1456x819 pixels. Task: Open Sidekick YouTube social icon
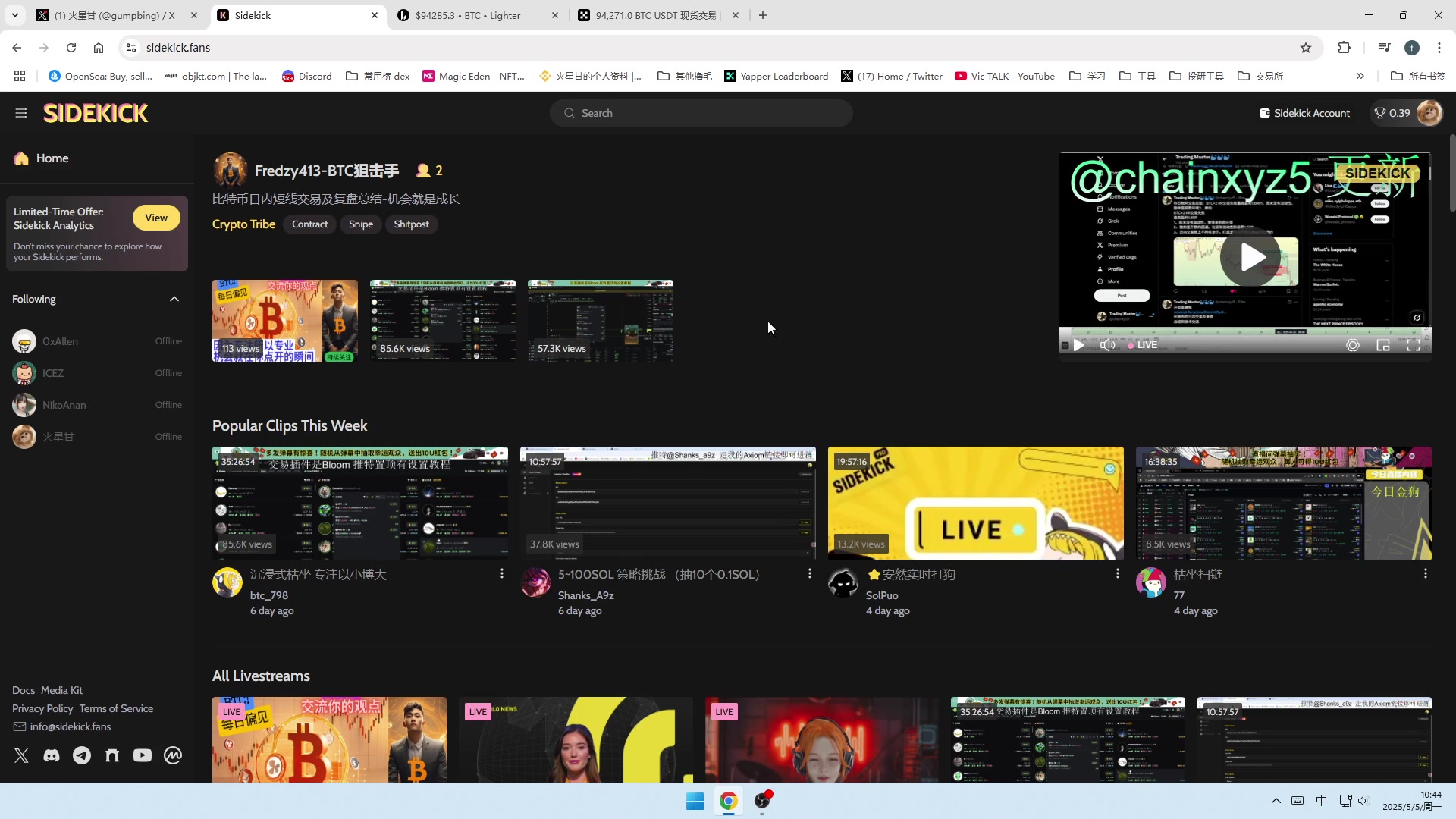pos(143,755)
